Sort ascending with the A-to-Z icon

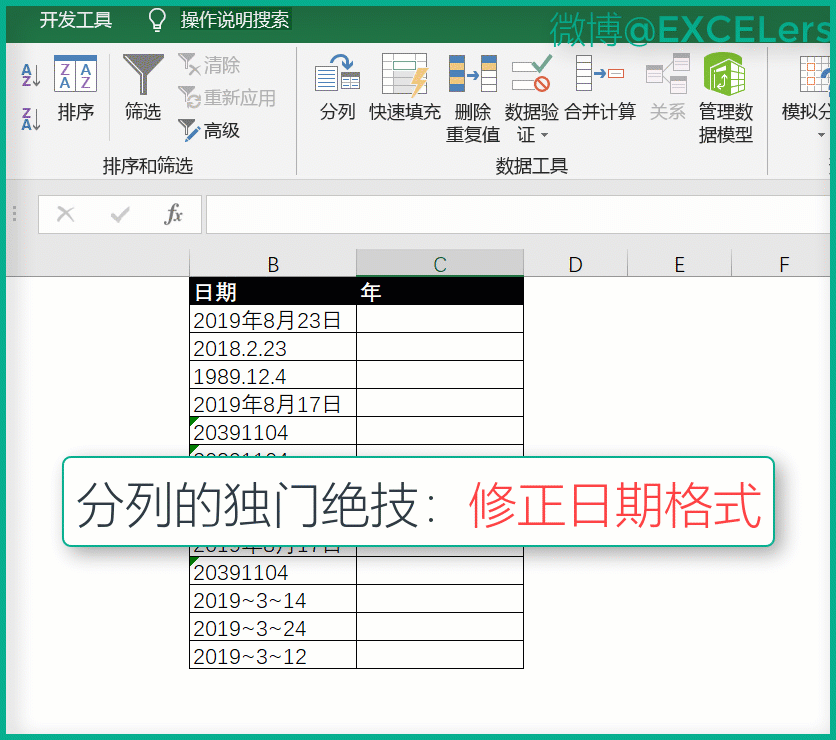coord(30,75)
